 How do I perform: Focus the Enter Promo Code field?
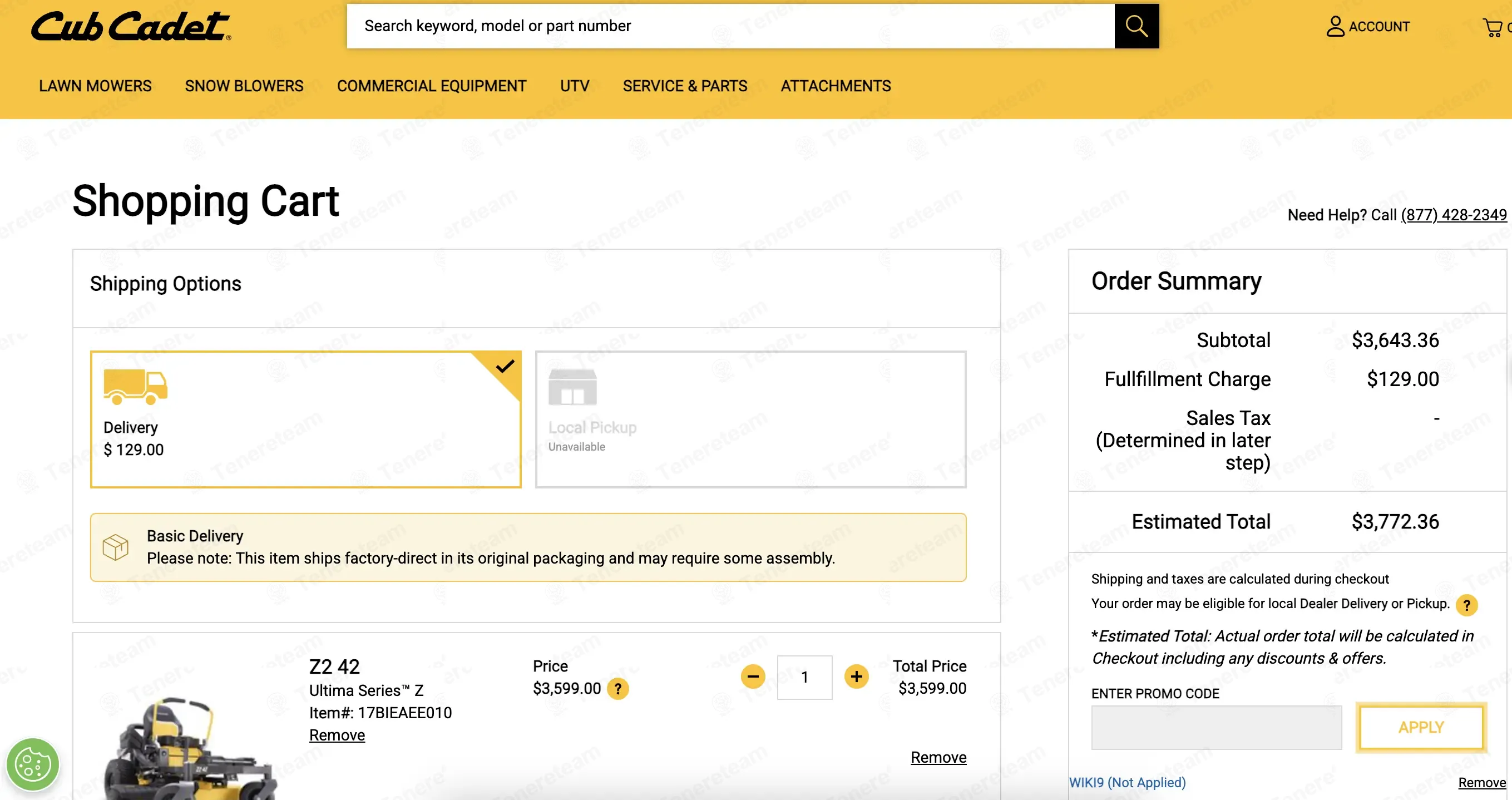tap(1216, 727)
